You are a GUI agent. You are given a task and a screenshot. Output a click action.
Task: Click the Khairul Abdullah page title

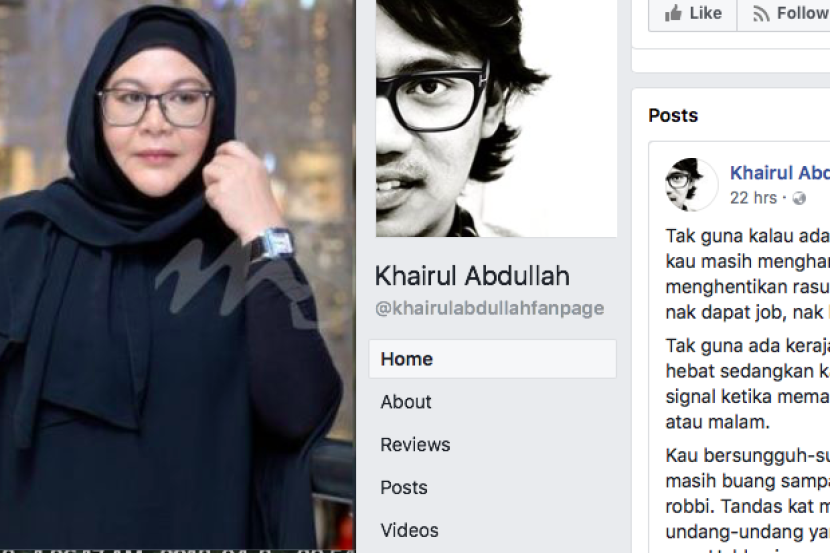coord(472,276)
